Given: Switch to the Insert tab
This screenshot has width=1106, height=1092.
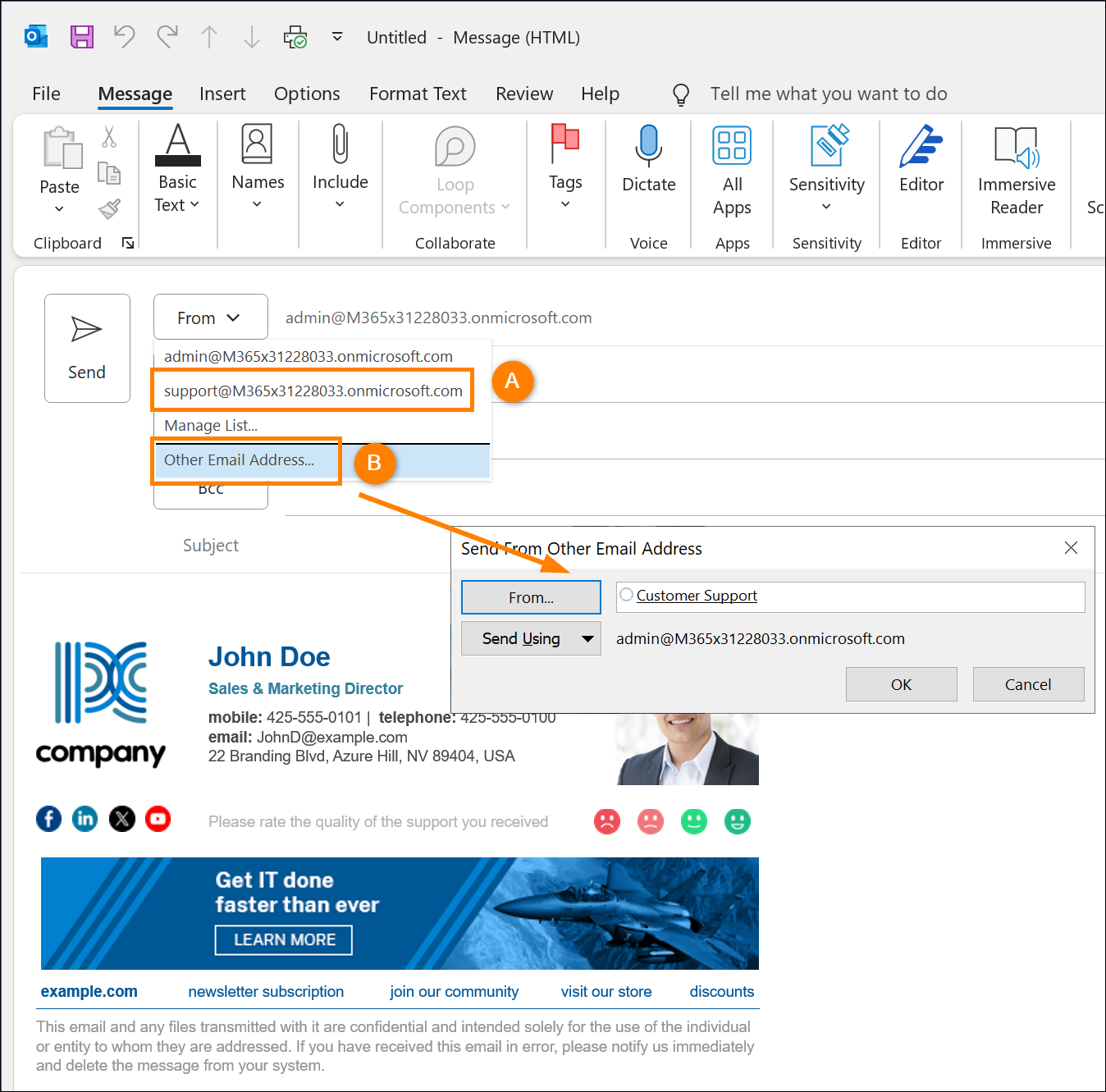Looking at the screenshot, I should point(222,94).
